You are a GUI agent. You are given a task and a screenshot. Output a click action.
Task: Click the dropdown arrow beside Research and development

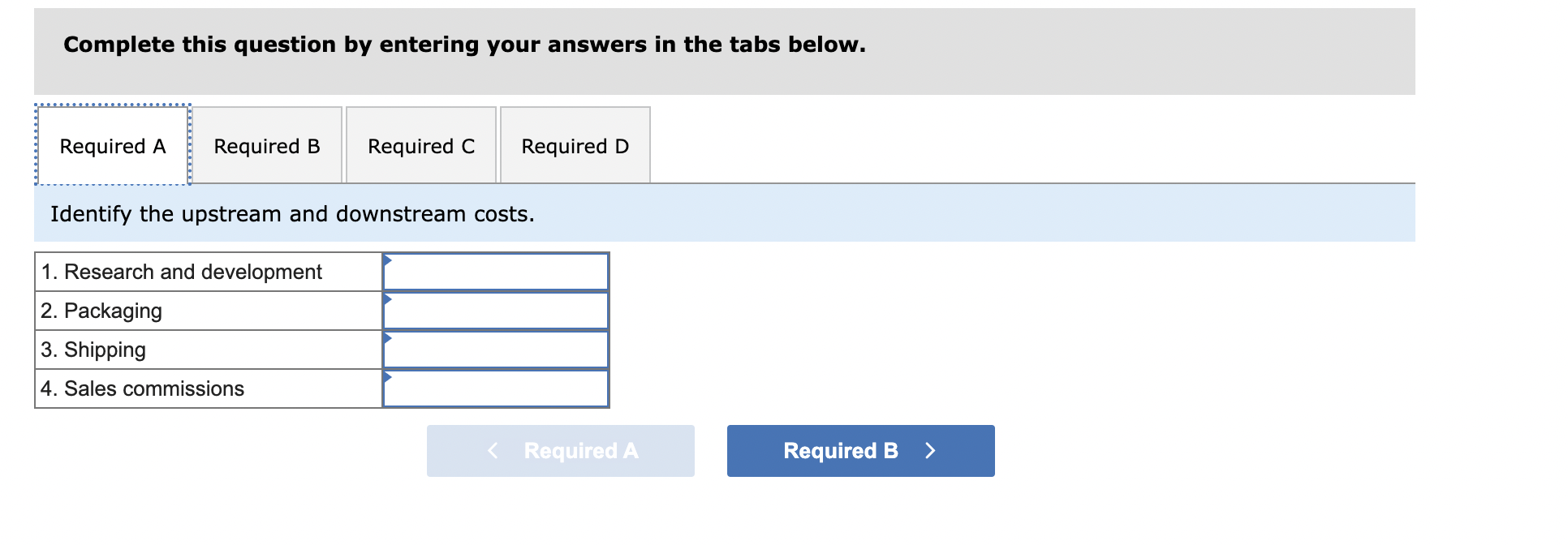[x=388, y=258]
